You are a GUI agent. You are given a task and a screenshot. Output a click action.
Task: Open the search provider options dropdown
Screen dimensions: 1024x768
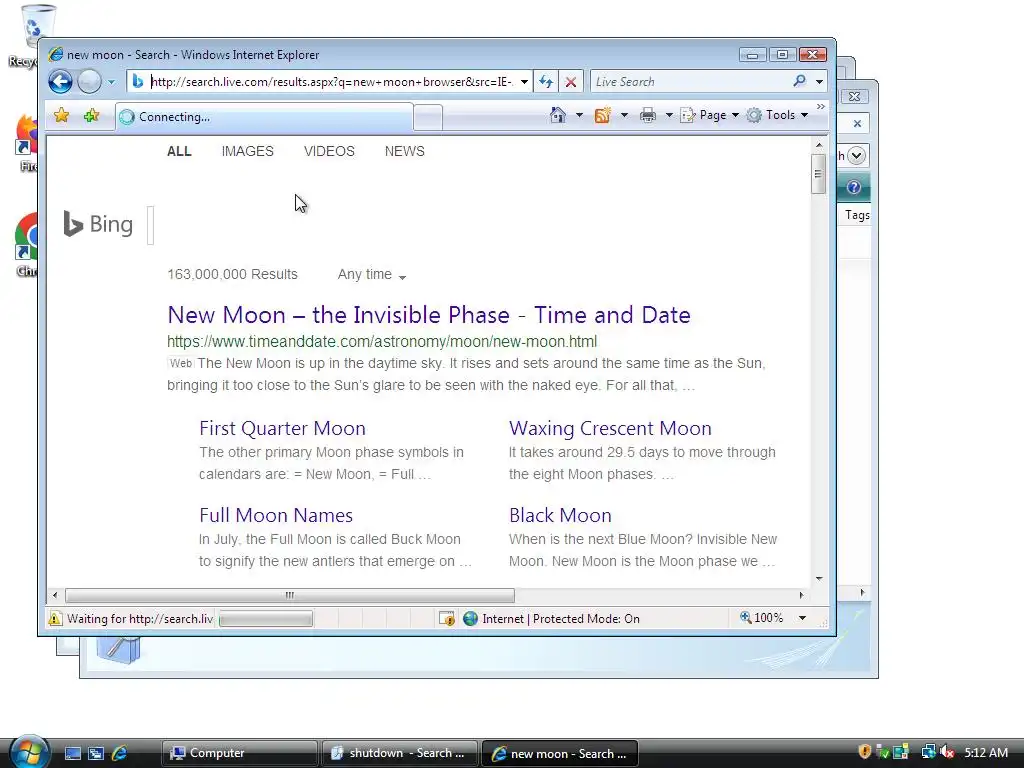tap(819, 82)
